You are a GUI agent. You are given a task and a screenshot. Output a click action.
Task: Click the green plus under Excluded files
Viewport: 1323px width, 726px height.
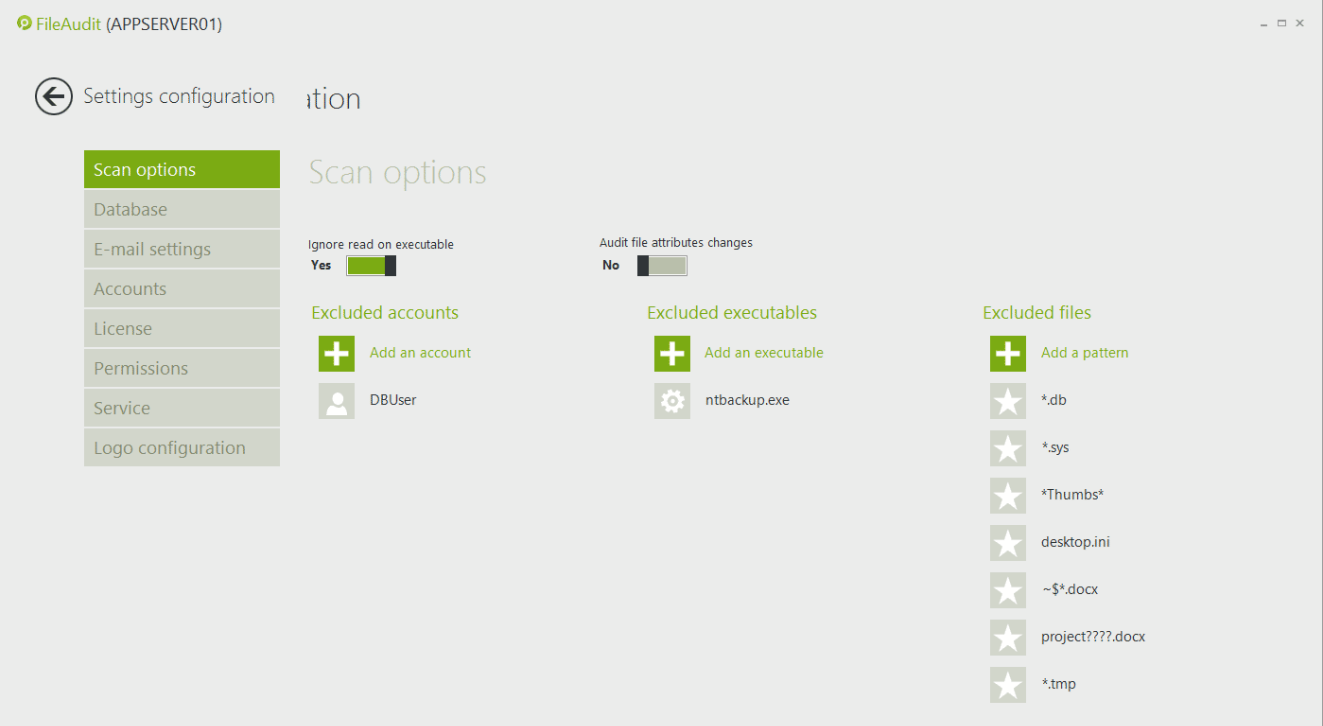pos(1008,353)
